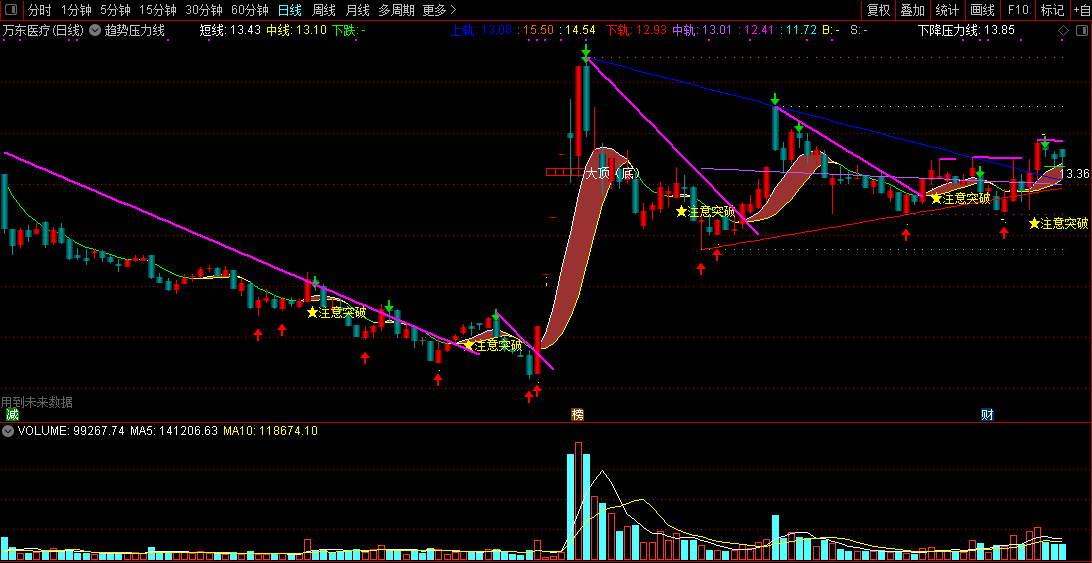Click the 万东医疗(日线) stock title
The height and width of the screenshot is (563, 1092).
click(x=42, y=31)
